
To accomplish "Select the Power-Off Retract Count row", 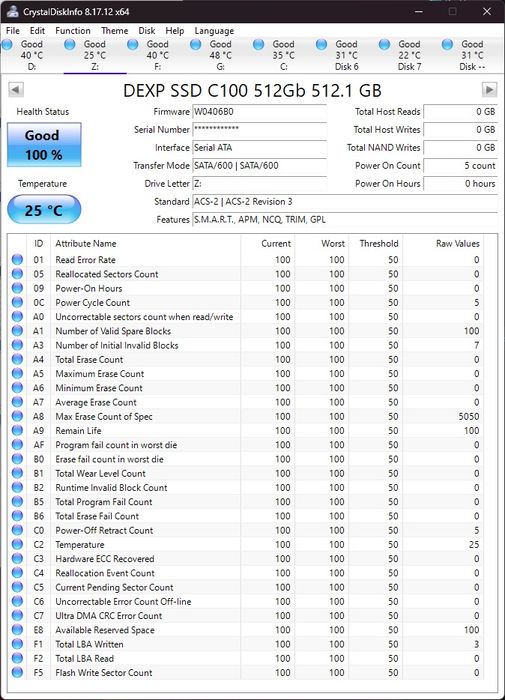I will [x=246, y=530].
